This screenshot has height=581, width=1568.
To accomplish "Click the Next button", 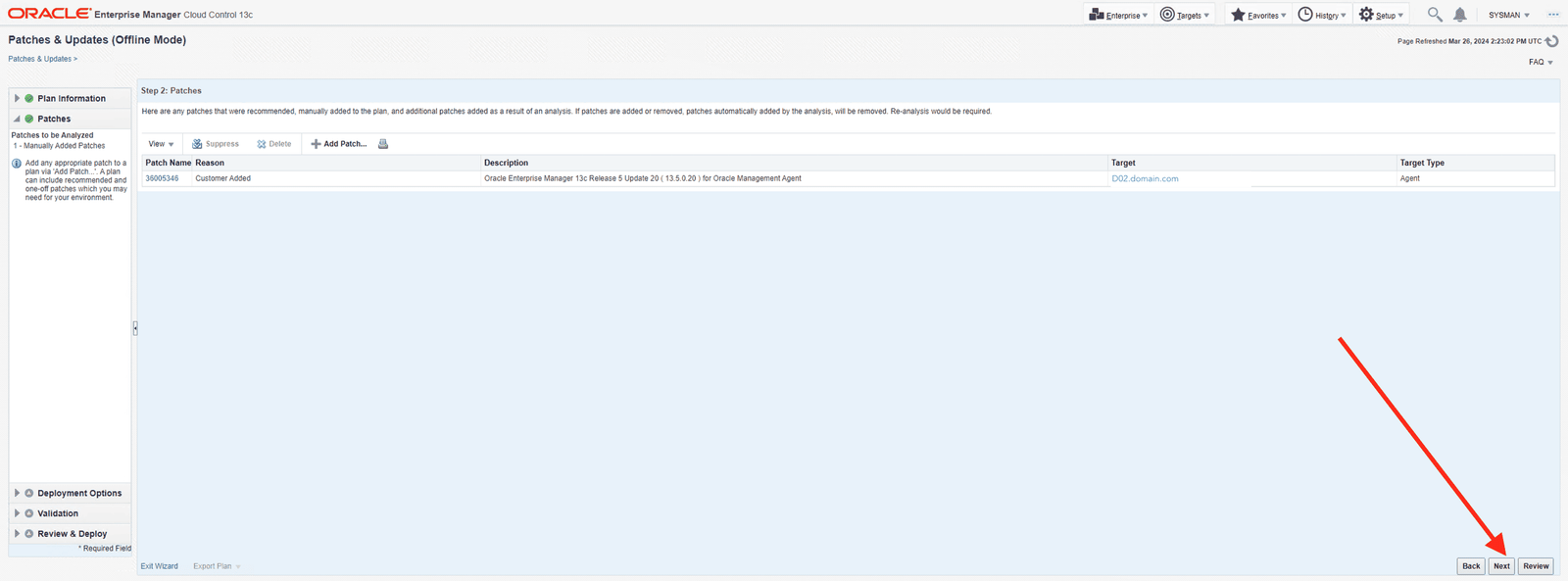I will (1501, 566).
